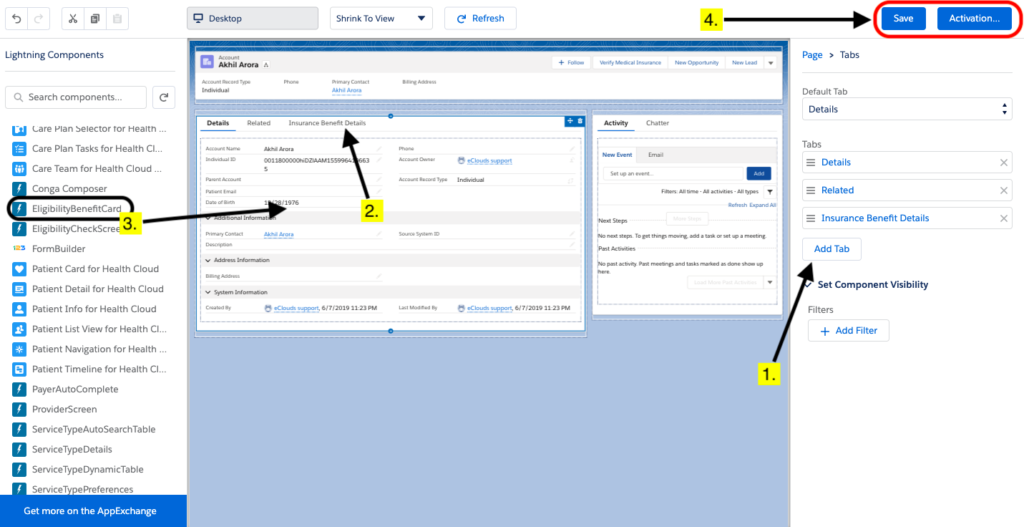Open dropdown beside Load More Past Activities
Viewport: 1024px width, 527px height.
tap(769, 282)
